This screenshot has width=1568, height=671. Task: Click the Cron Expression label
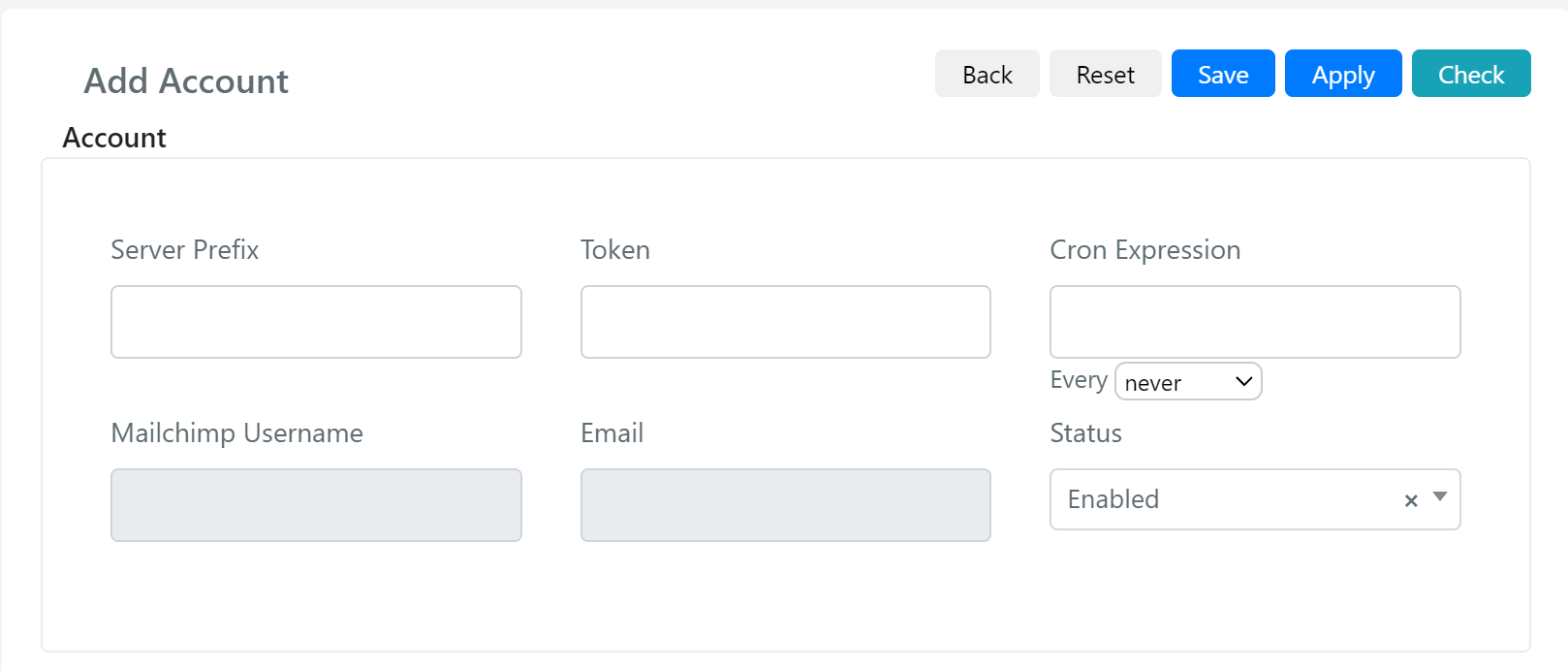(1145, 250)
